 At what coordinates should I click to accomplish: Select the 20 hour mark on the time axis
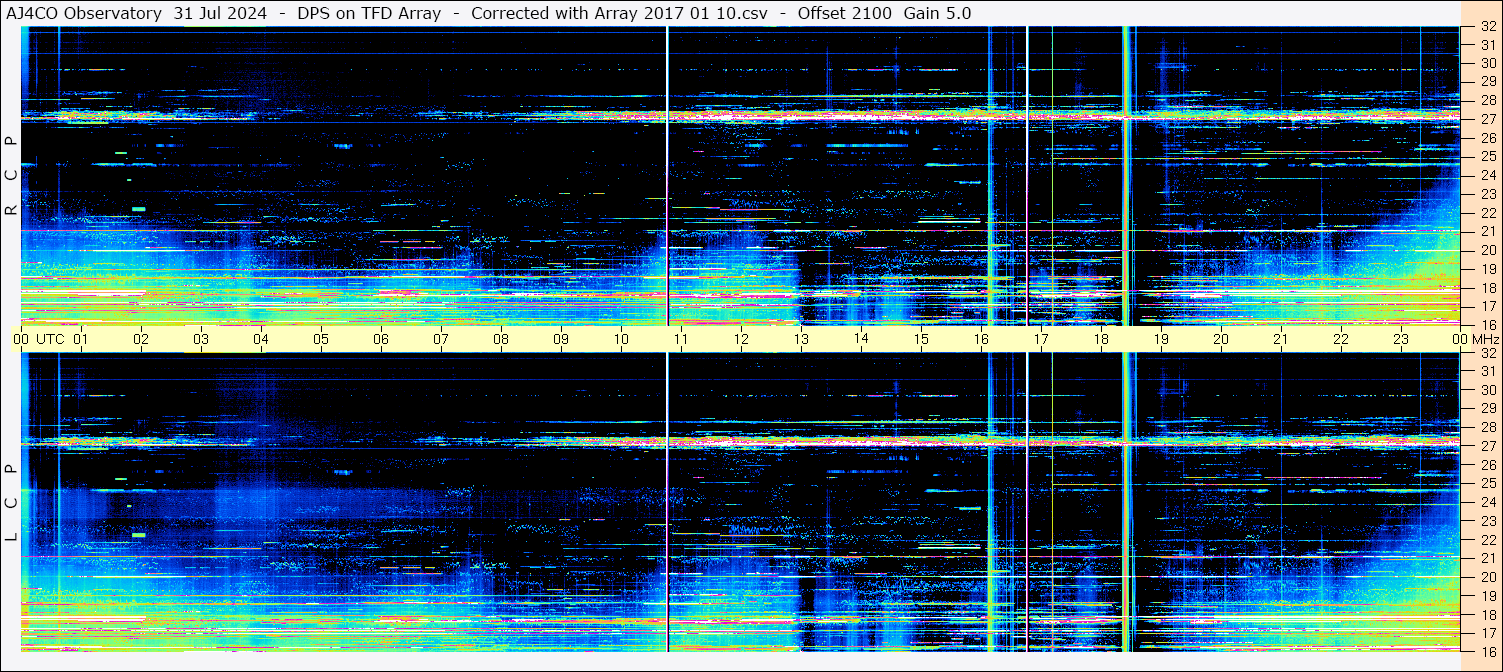pyautogui.click(x=1221, y=339)
